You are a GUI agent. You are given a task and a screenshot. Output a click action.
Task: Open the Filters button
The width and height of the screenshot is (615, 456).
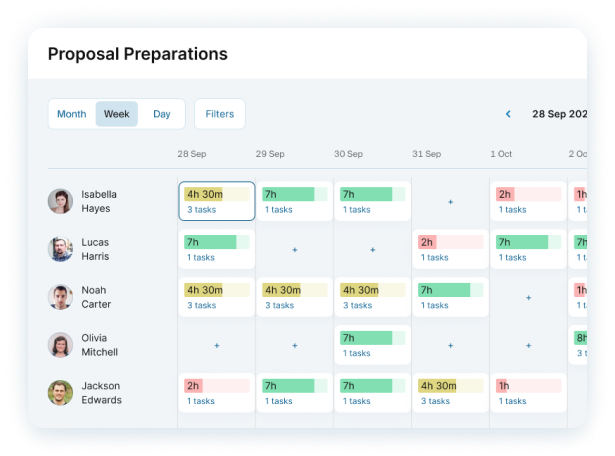click(x=220, y=114)
